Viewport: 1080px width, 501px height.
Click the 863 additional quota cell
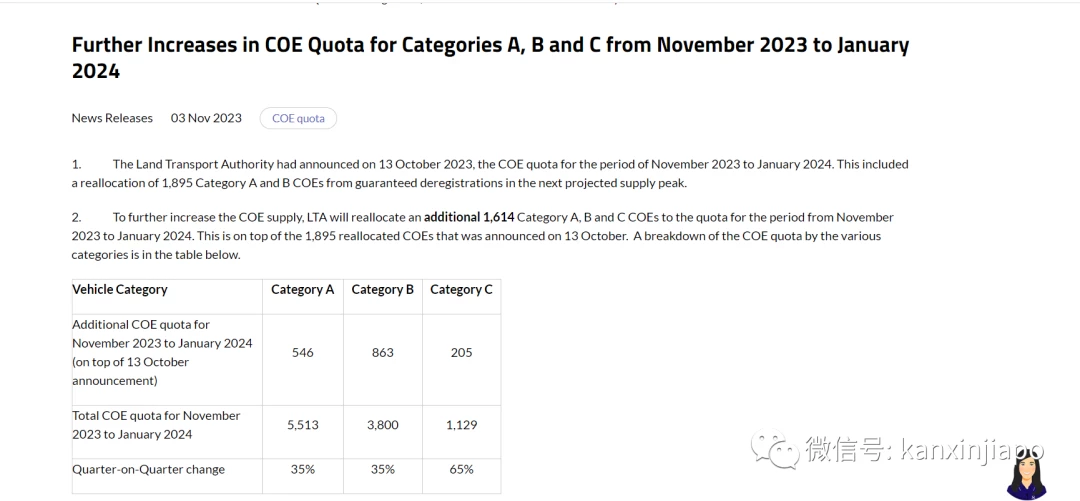click(382, 353)
